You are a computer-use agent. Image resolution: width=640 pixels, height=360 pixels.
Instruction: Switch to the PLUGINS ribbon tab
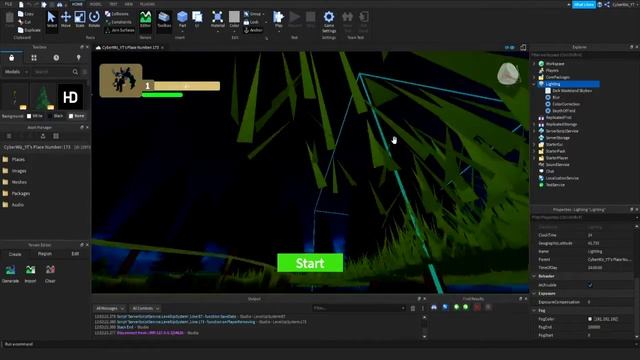click(147, 4)
